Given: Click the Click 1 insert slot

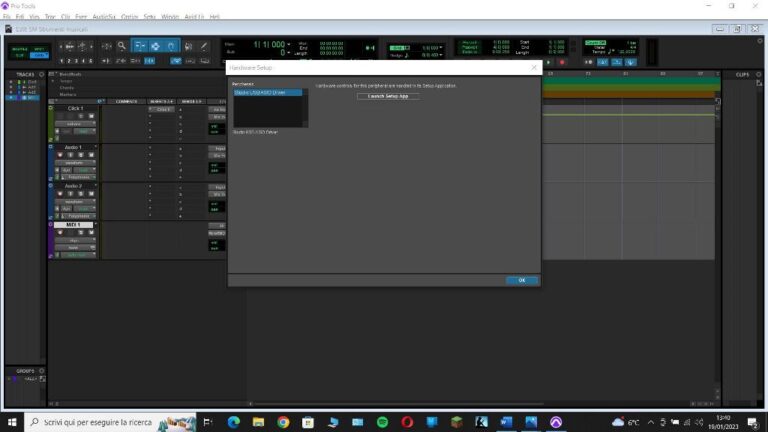Looking at the screenshot, I should point(161,109).
